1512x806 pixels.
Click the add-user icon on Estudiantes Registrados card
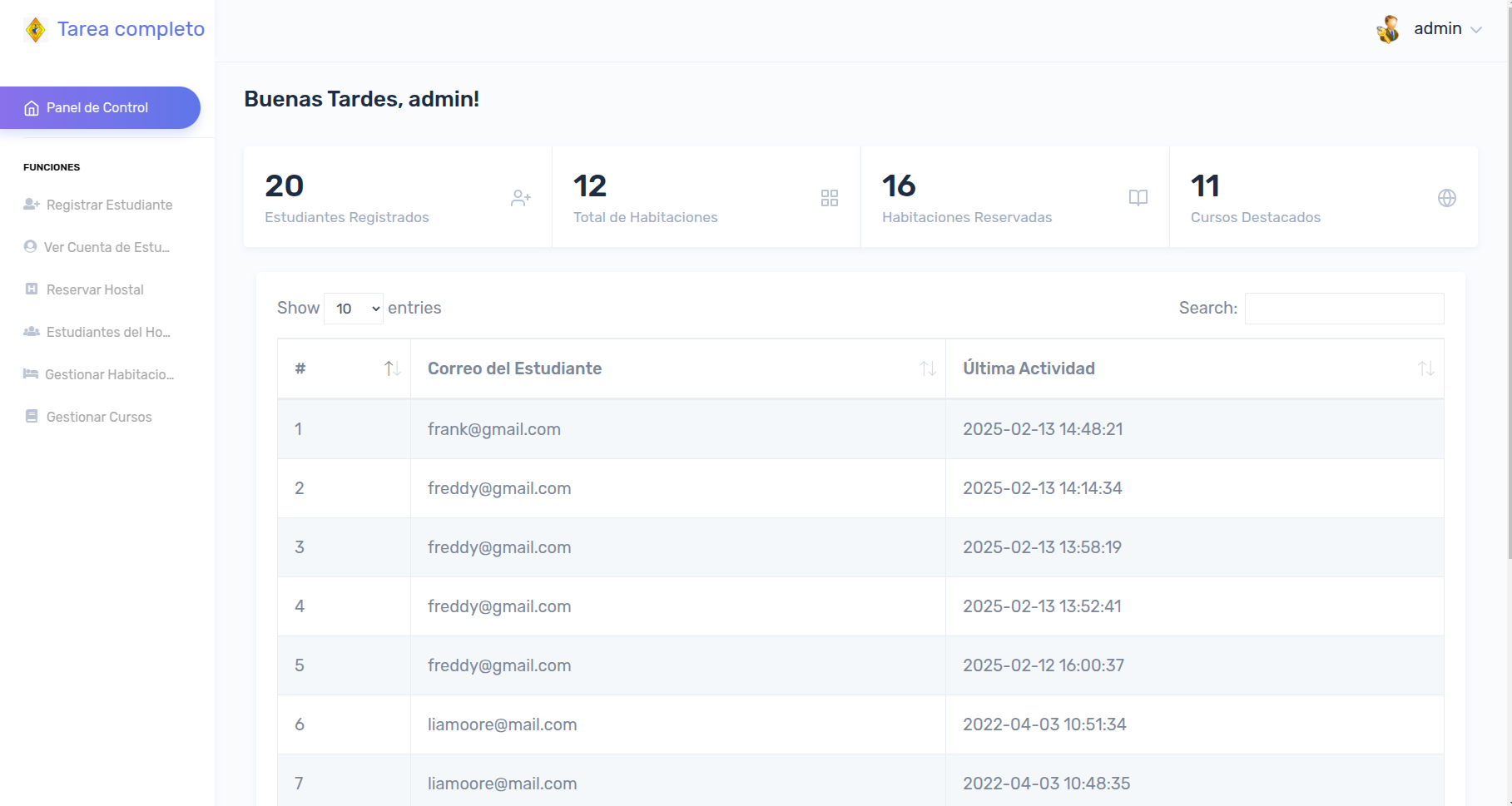tap(521, 198)
